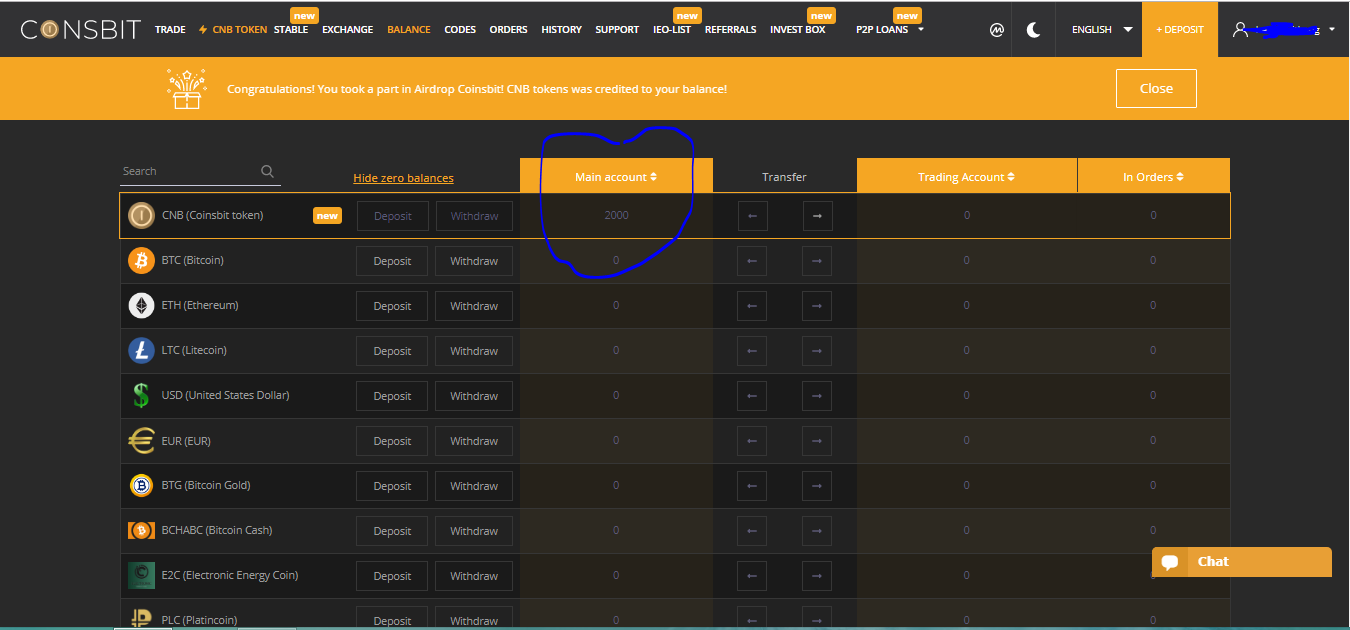
Task: Expand the user account dropdown arrow
Action: click(1332, 30)
